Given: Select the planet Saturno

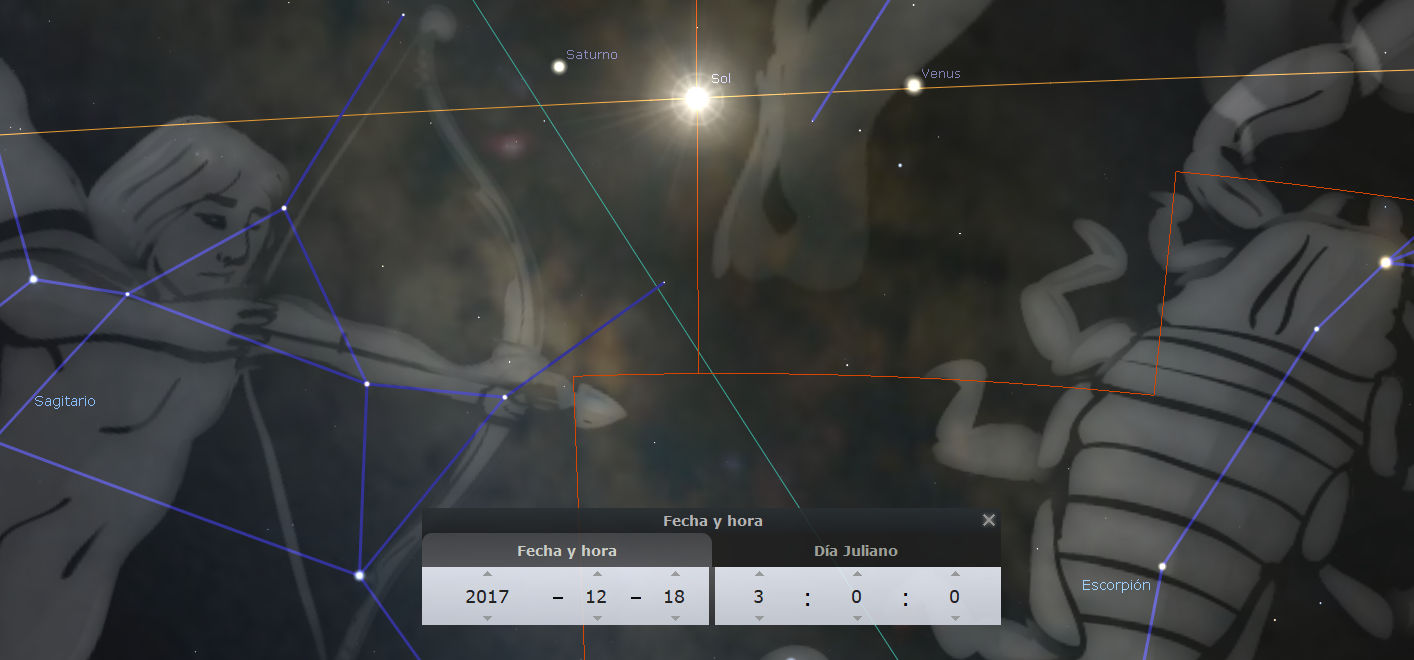Looking at the screenshot, I should coord(559,66).
